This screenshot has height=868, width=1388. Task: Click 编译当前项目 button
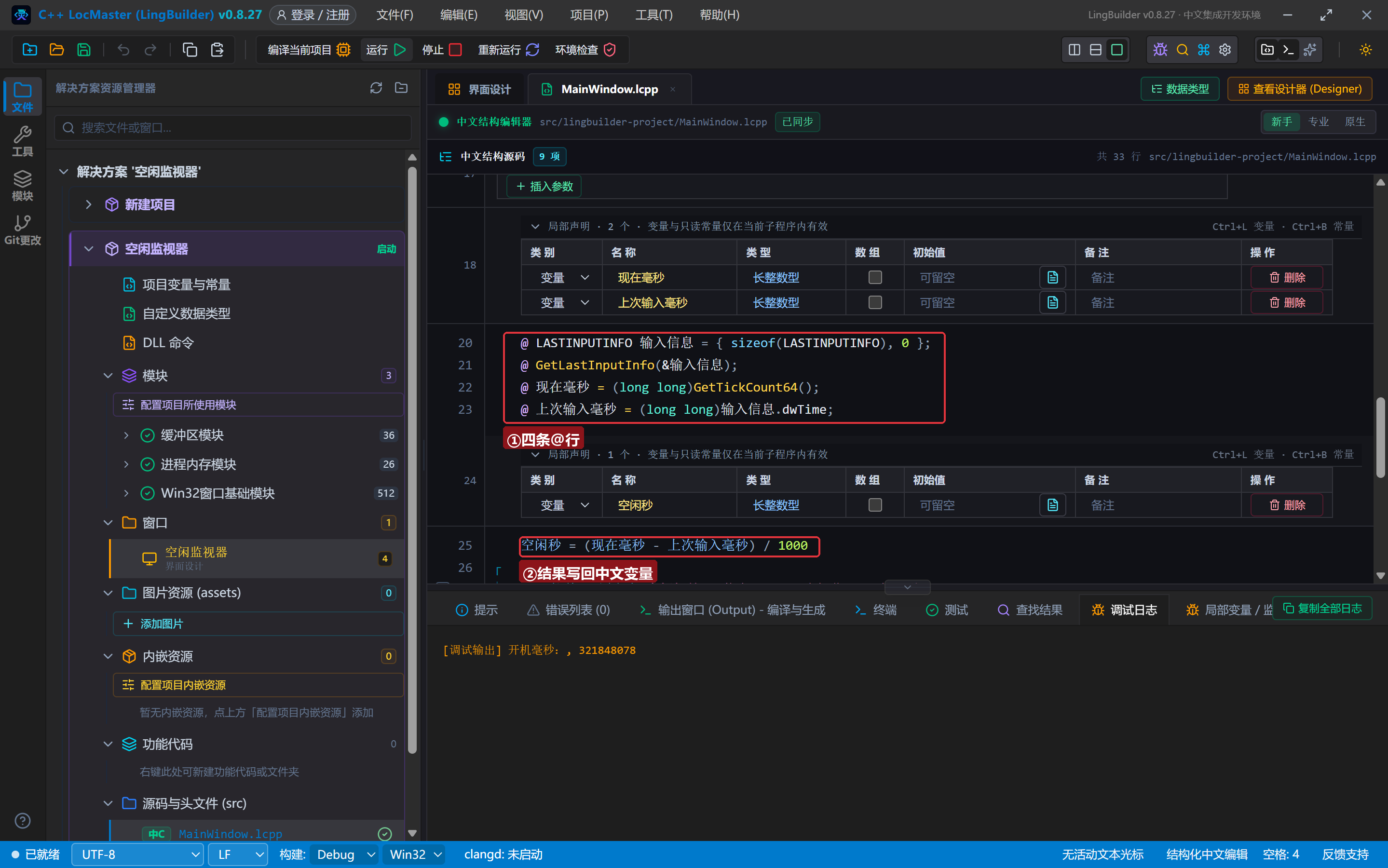pos(309,50)
